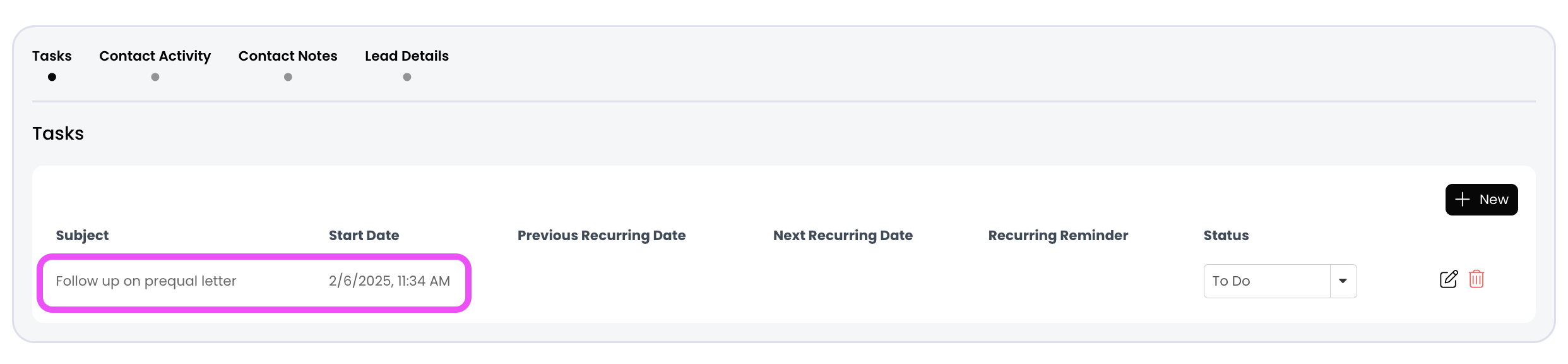
Task: Open the Contact Notes tab
Action: [288, 56]
